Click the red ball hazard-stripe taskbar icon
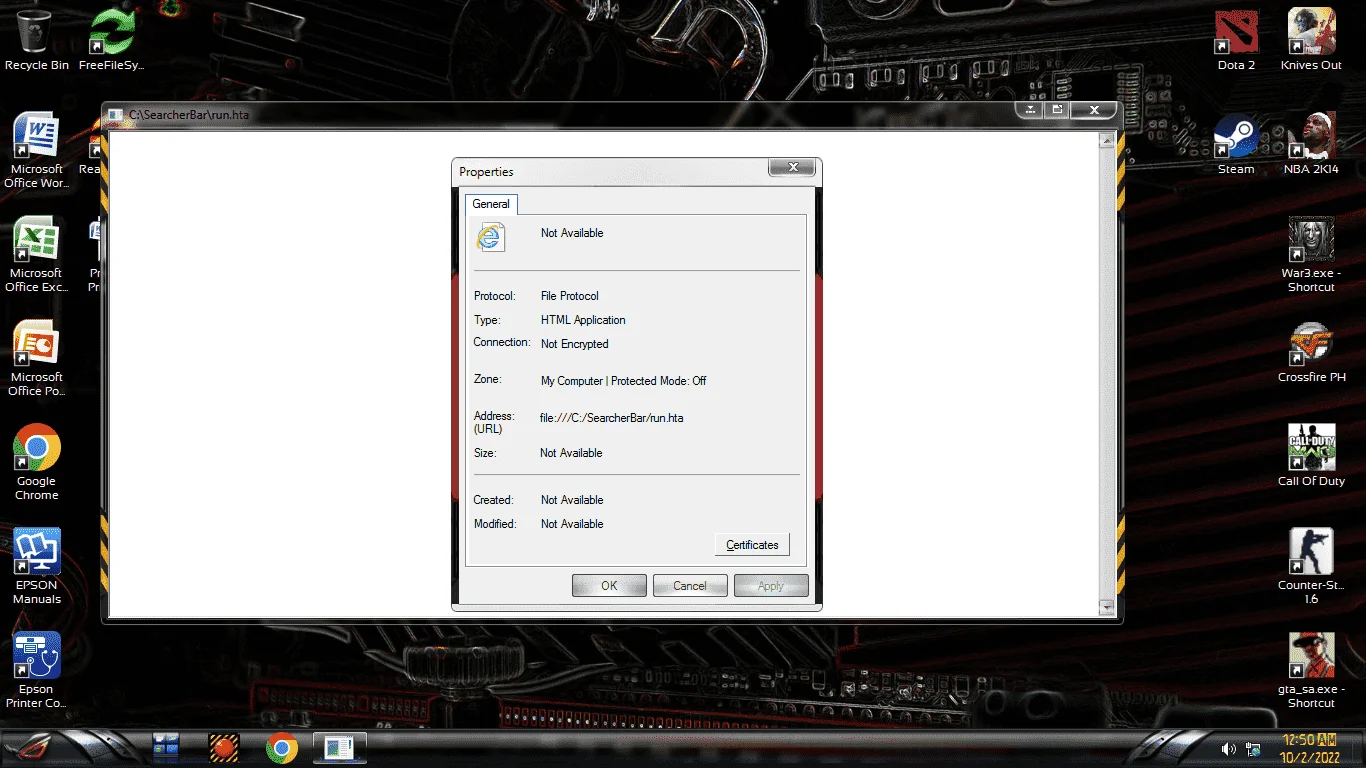This screenshot has width=1366, height=768. pos(224,747)
